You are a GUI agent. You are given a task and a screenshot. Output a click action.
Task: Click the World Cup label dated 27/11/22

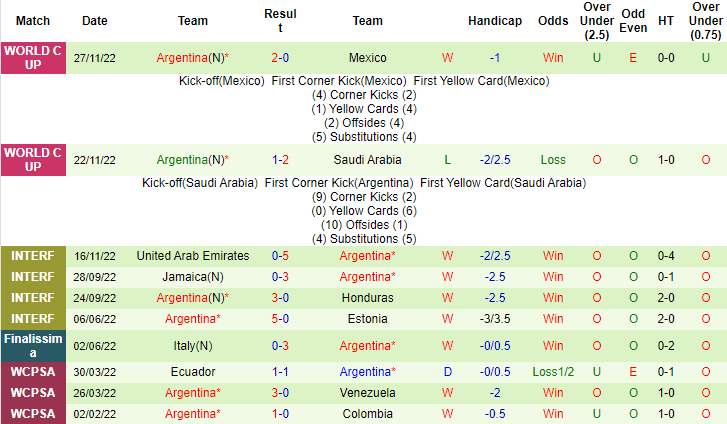coord(33,58)
